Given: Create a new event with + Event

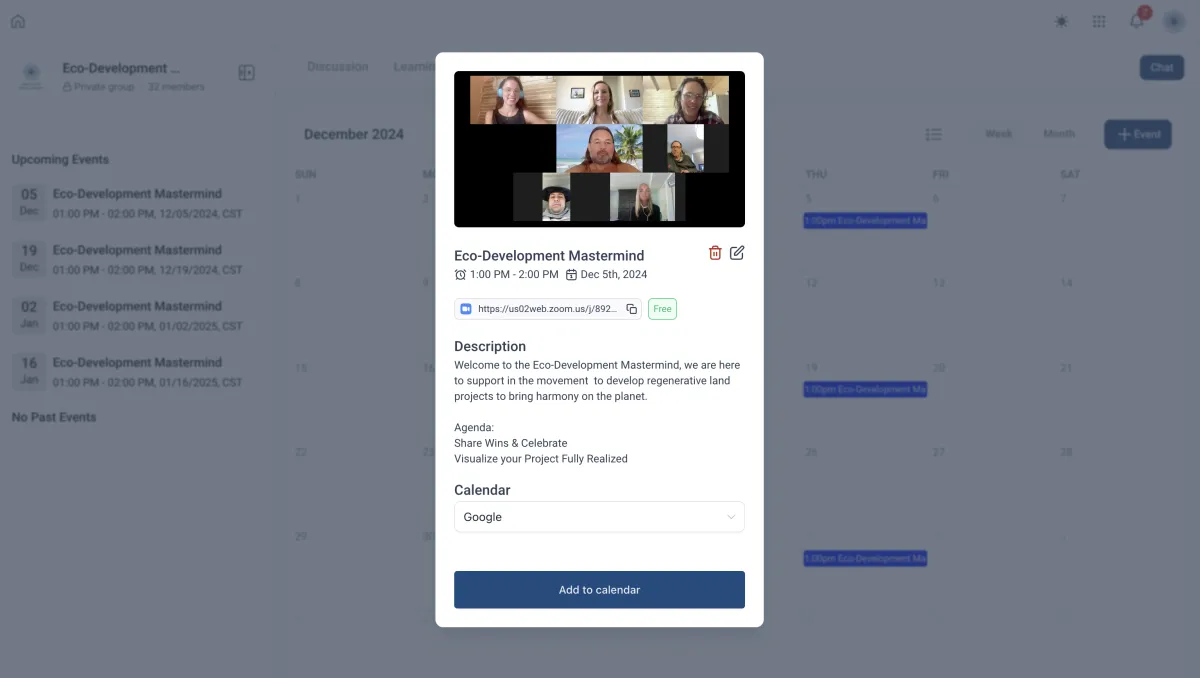Looking at the screenshot, I should [1138, 134].
